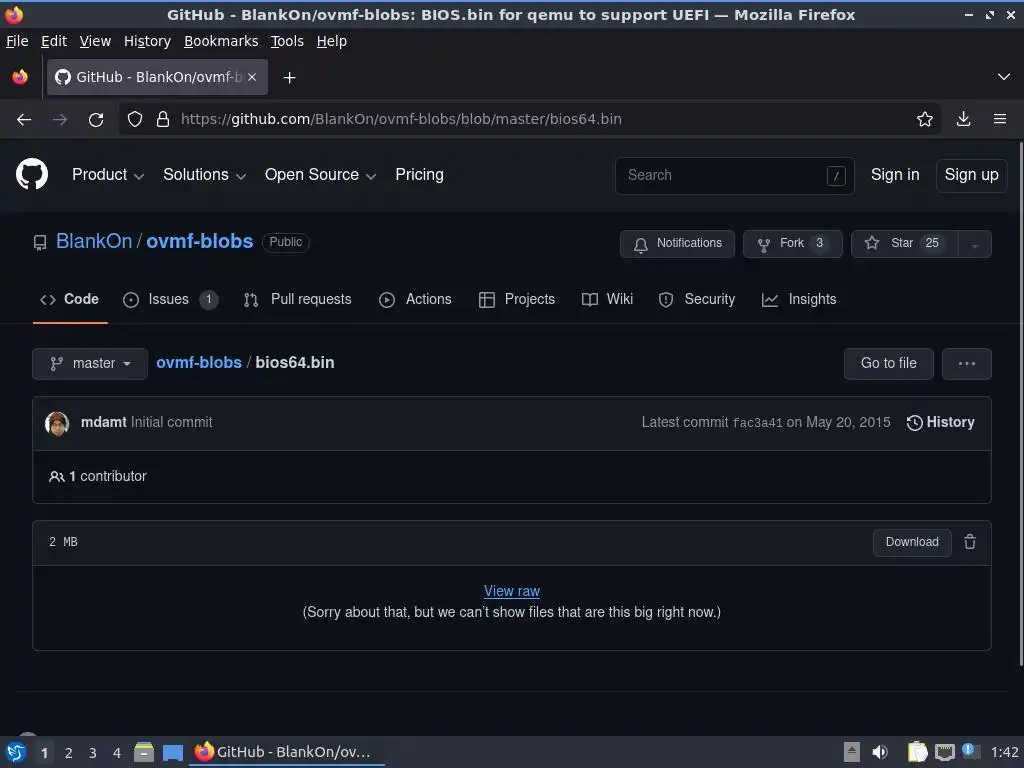Click mdamt's avatar picture

click(x=57, y=423)
